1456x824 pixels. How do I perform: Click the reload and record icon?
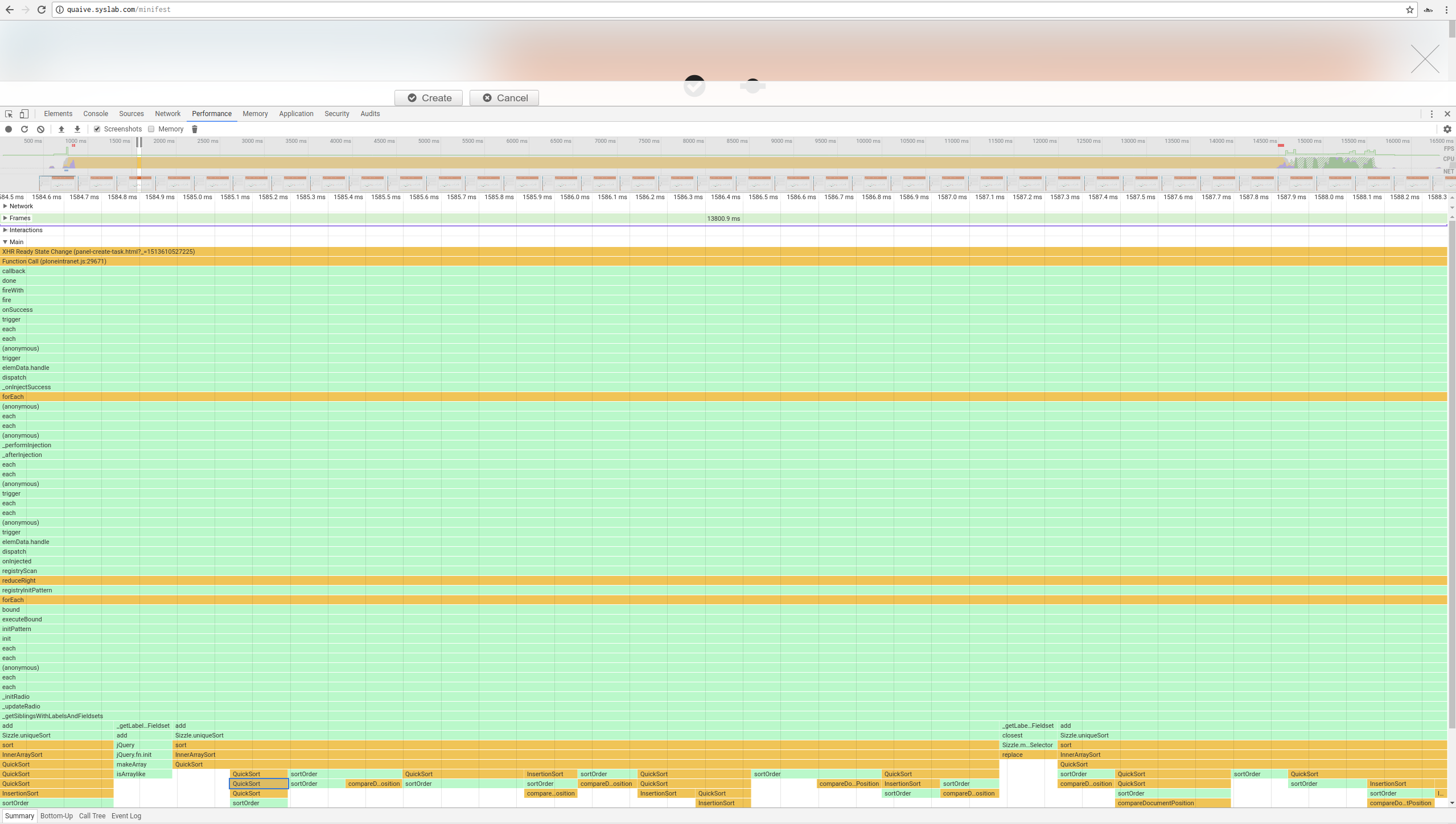24,129
